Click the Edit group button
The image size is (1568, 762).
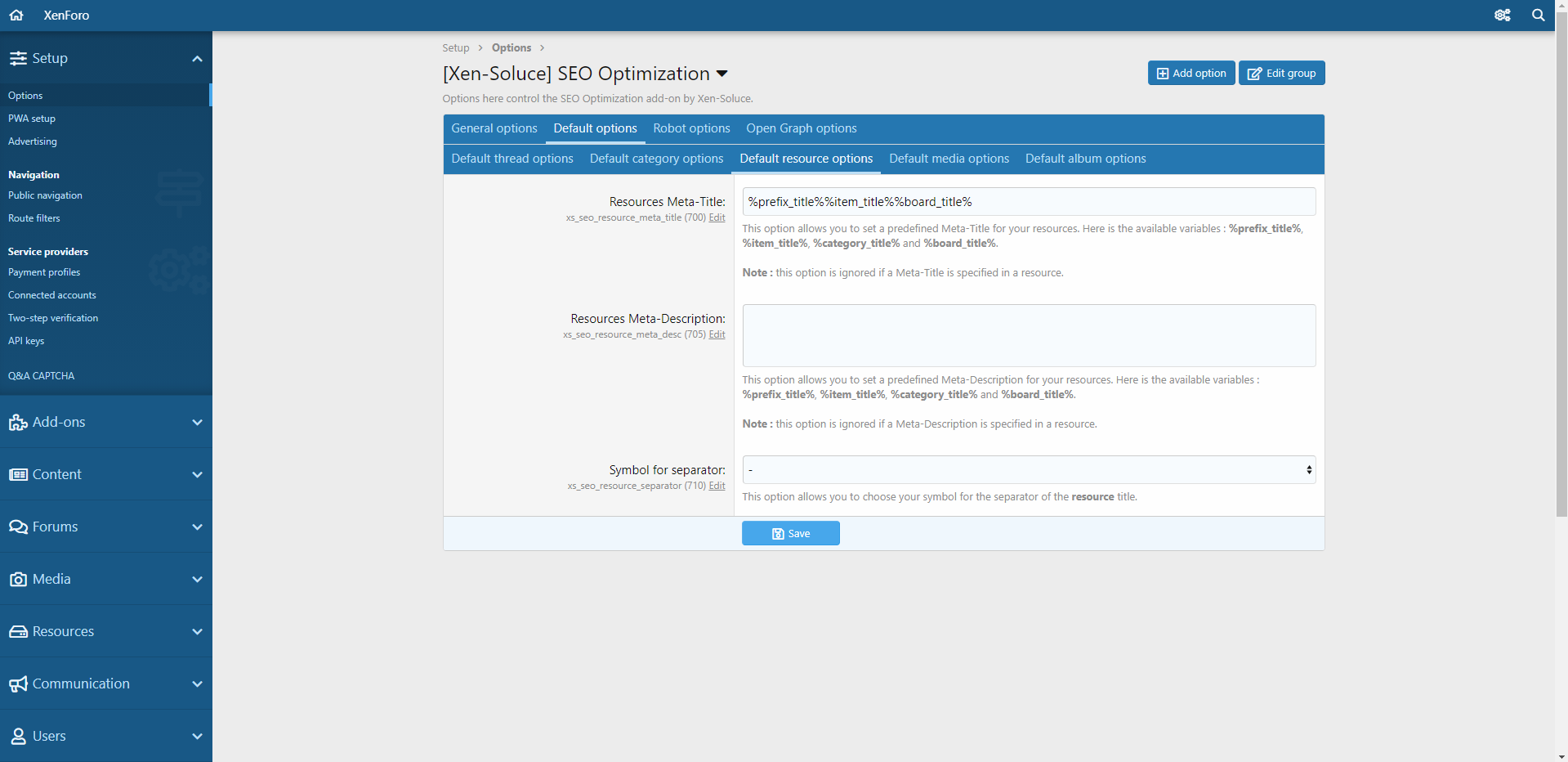[x=1281, y=73]
